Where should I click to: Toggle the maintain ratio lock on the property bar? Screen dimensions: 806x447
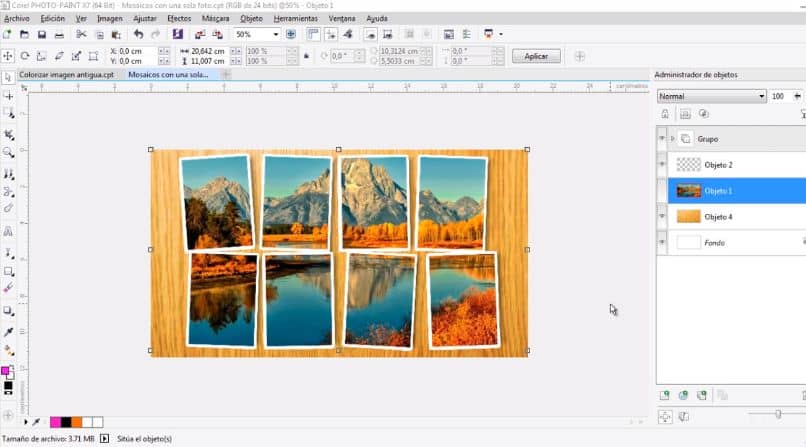[x=307, y=56]
